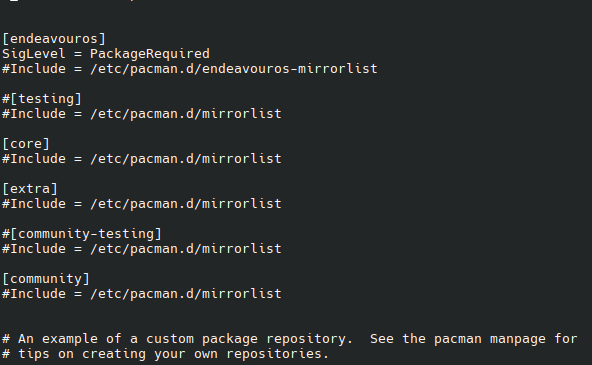This screenshot has height=365, width=592.
Task: Click the word 'manpage' in the comment
Action: tap(518, 339)
